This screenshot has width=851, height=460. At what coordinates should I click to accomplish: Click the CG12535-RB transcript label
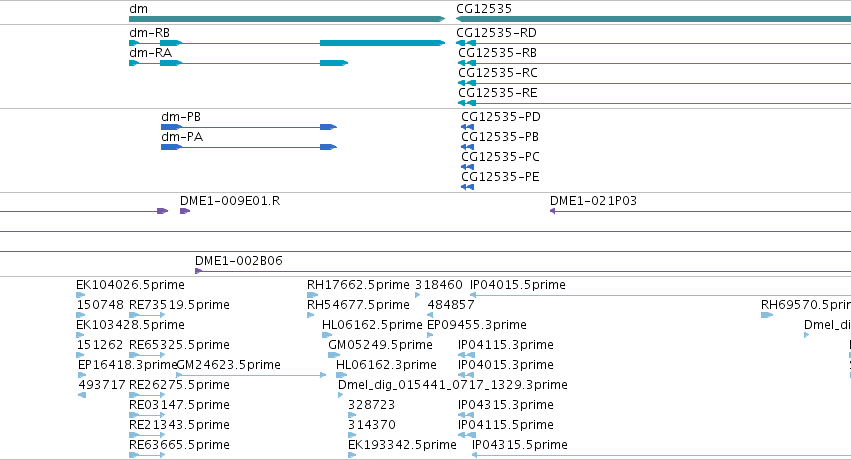[x=497, y=53]
